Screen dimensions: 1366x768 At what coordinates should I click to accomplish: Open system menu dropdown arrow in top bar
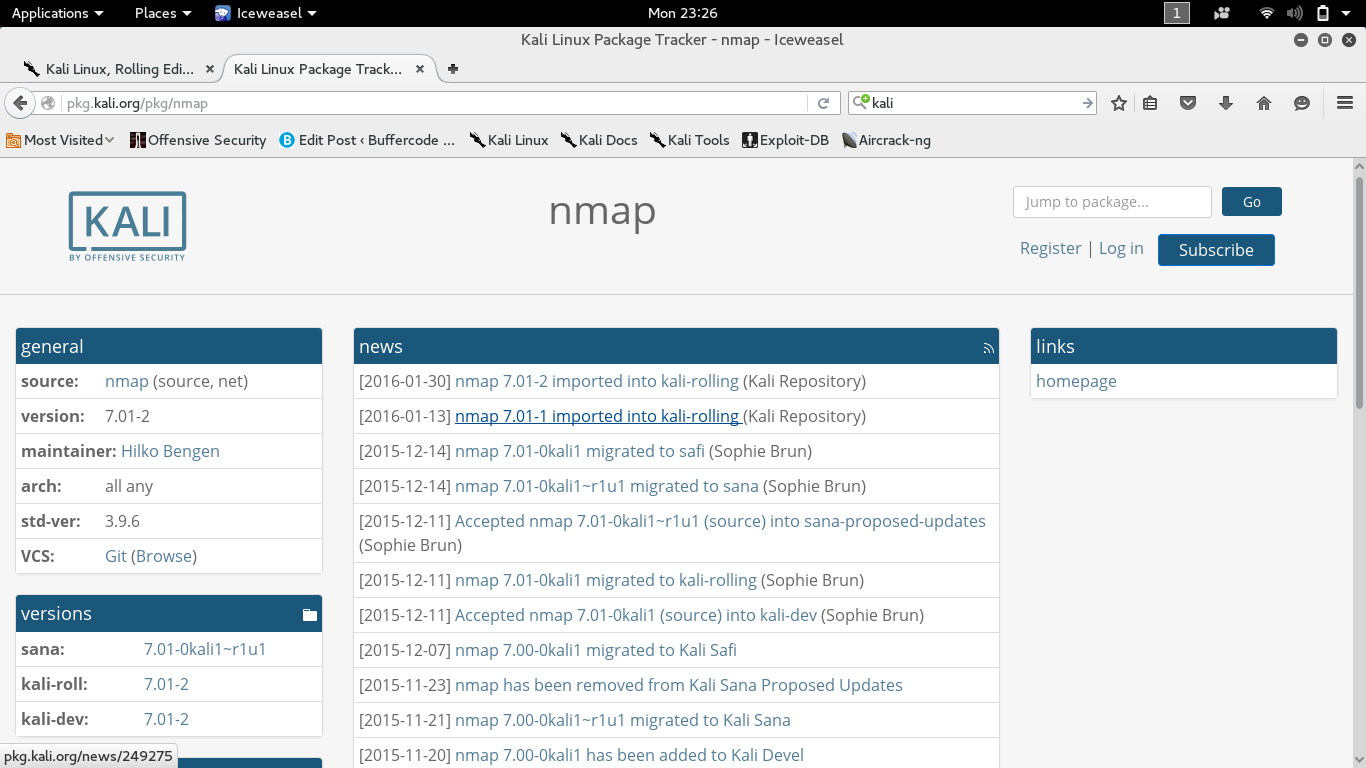point(1348,13)
